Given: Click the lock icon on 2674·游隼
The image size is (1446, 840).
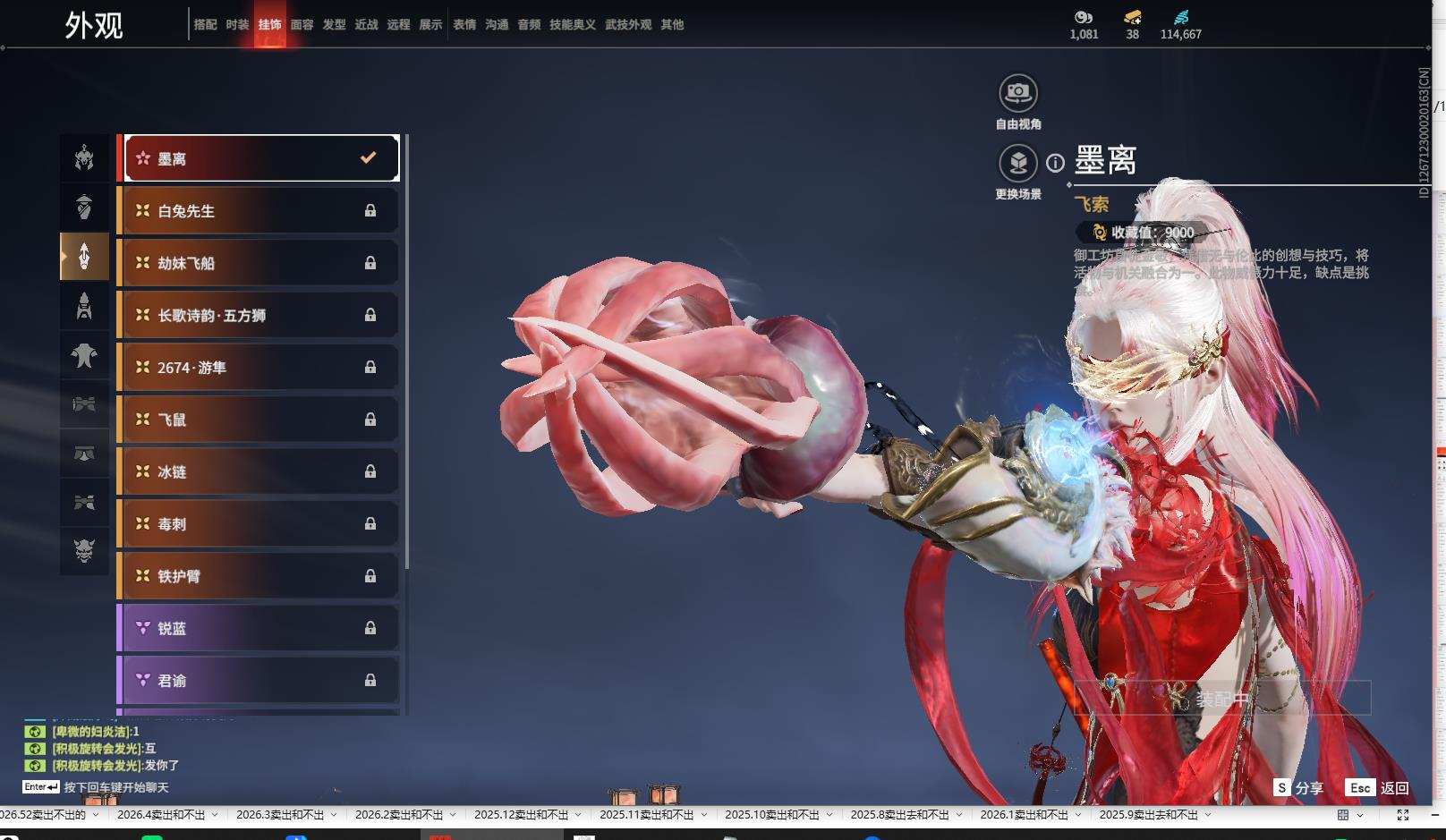Looking at the screenshot, I should click(370, 368).
